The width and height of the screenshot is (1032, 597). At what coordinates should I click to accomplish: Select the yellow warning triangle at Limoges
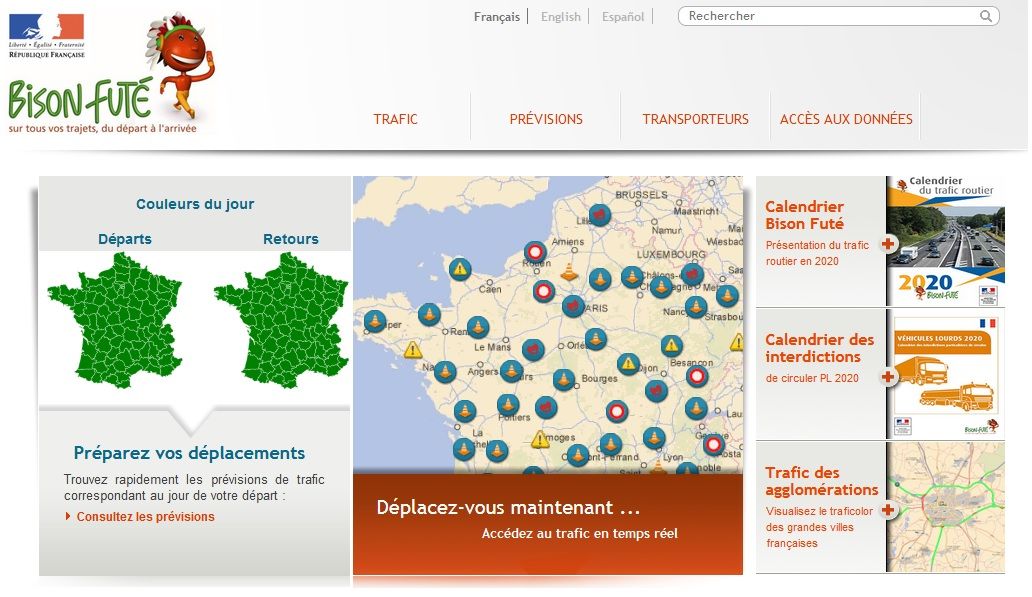click(x=540, y=439)
